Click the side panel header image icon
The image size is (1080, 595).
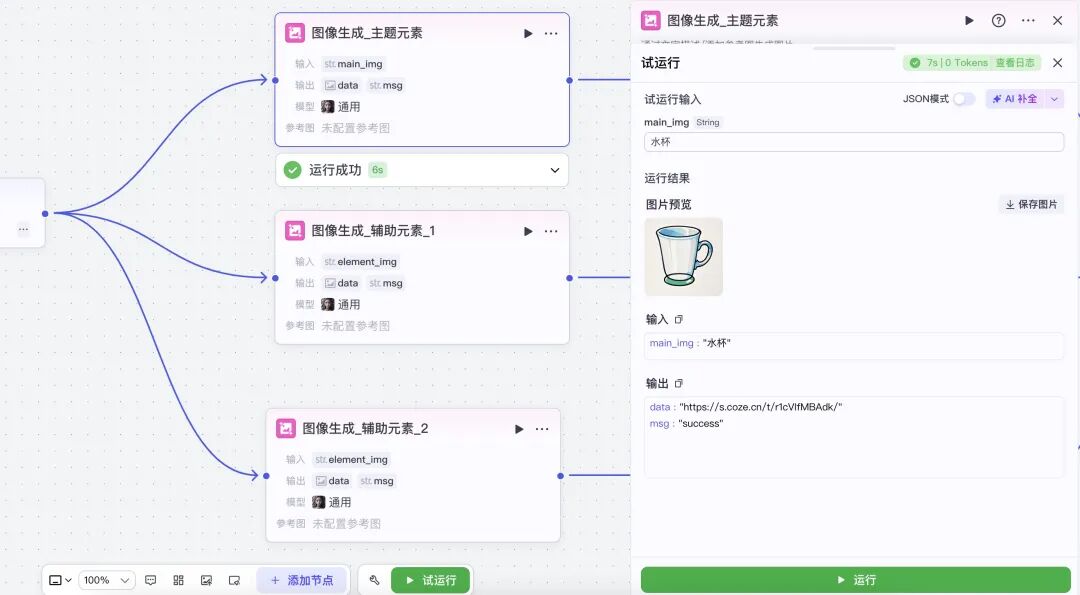(651, 21)
